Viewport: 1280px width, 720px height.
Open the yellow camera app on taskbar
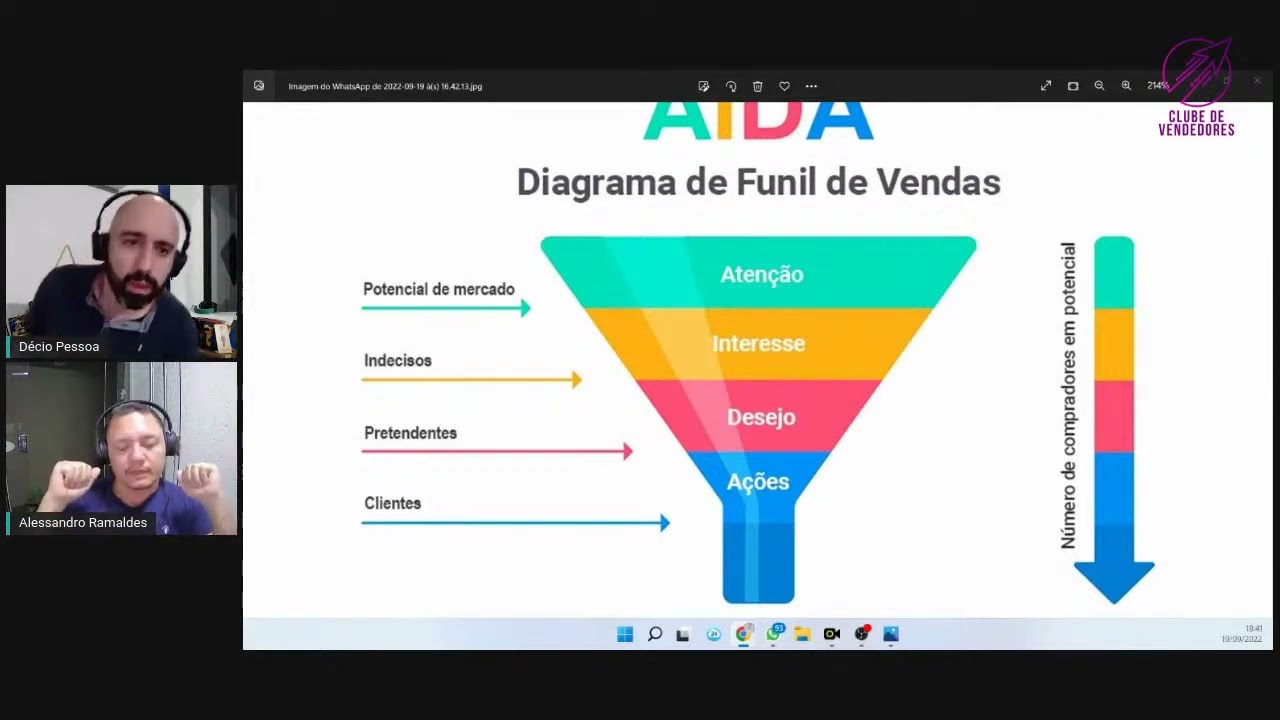pos(832,634)
